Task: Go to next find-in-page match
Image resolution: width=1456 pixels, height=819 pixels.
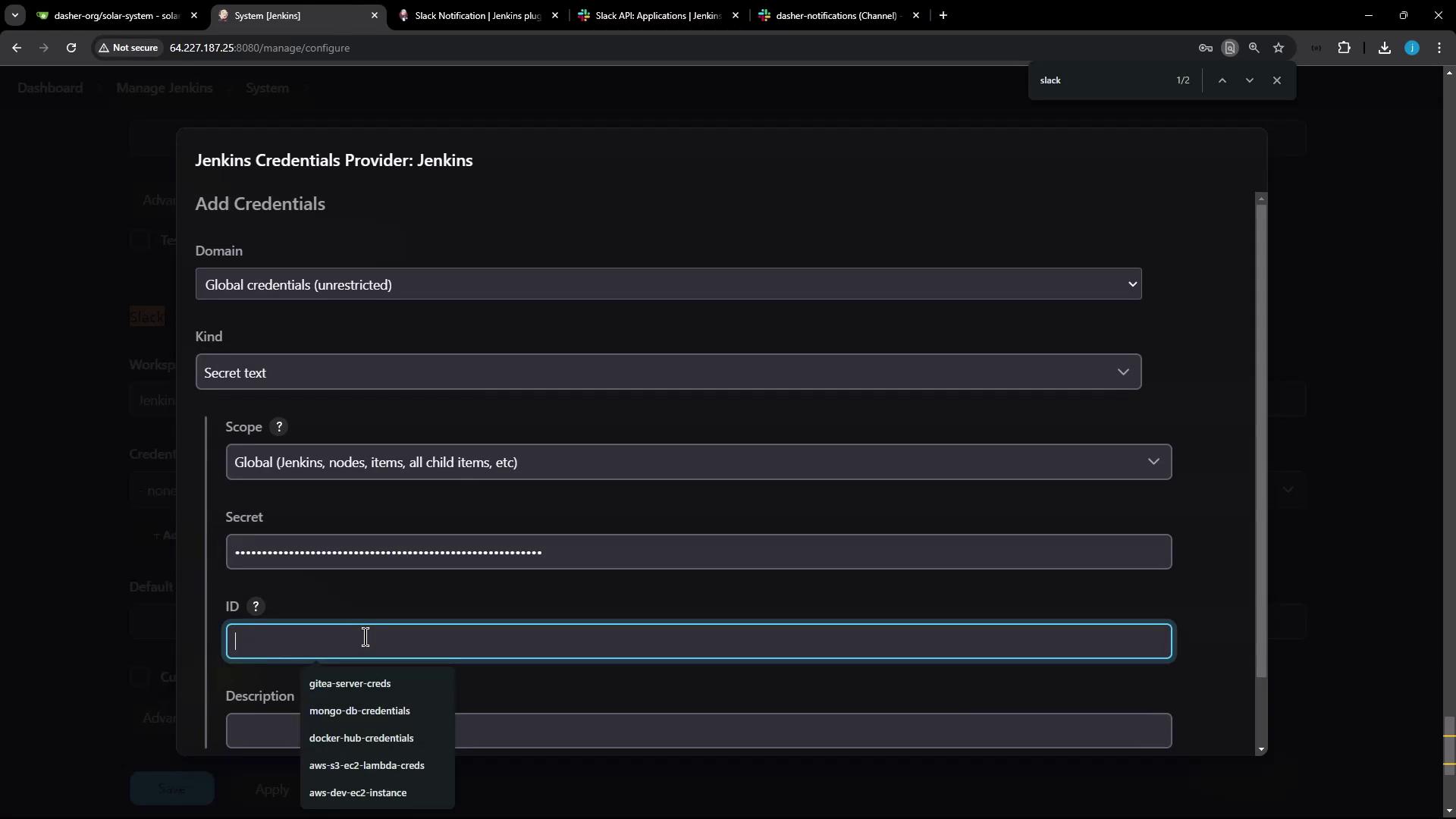Action: tap(1249, 80)
